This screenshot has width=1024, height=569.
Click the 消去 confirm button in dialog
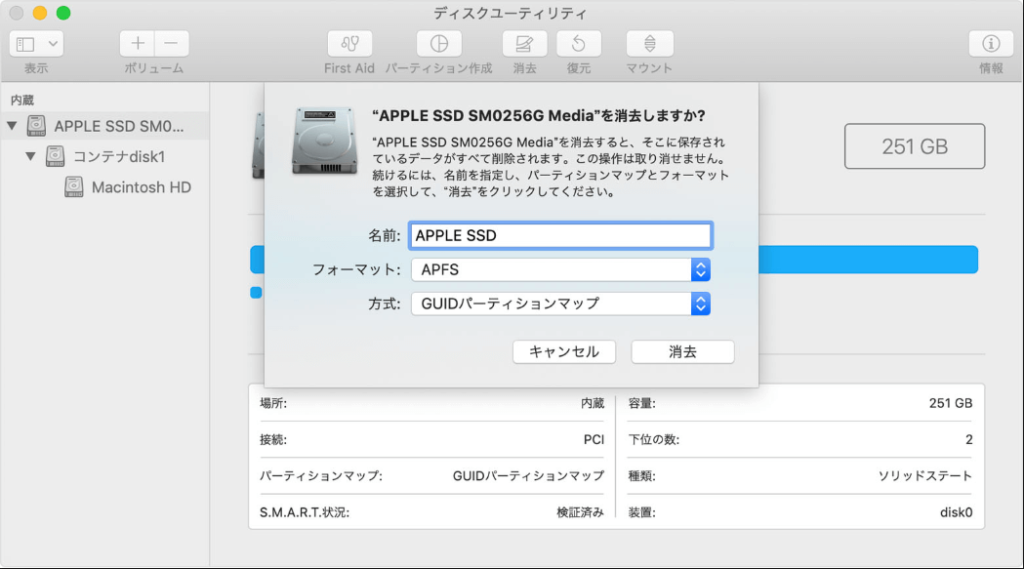point(683,352)
